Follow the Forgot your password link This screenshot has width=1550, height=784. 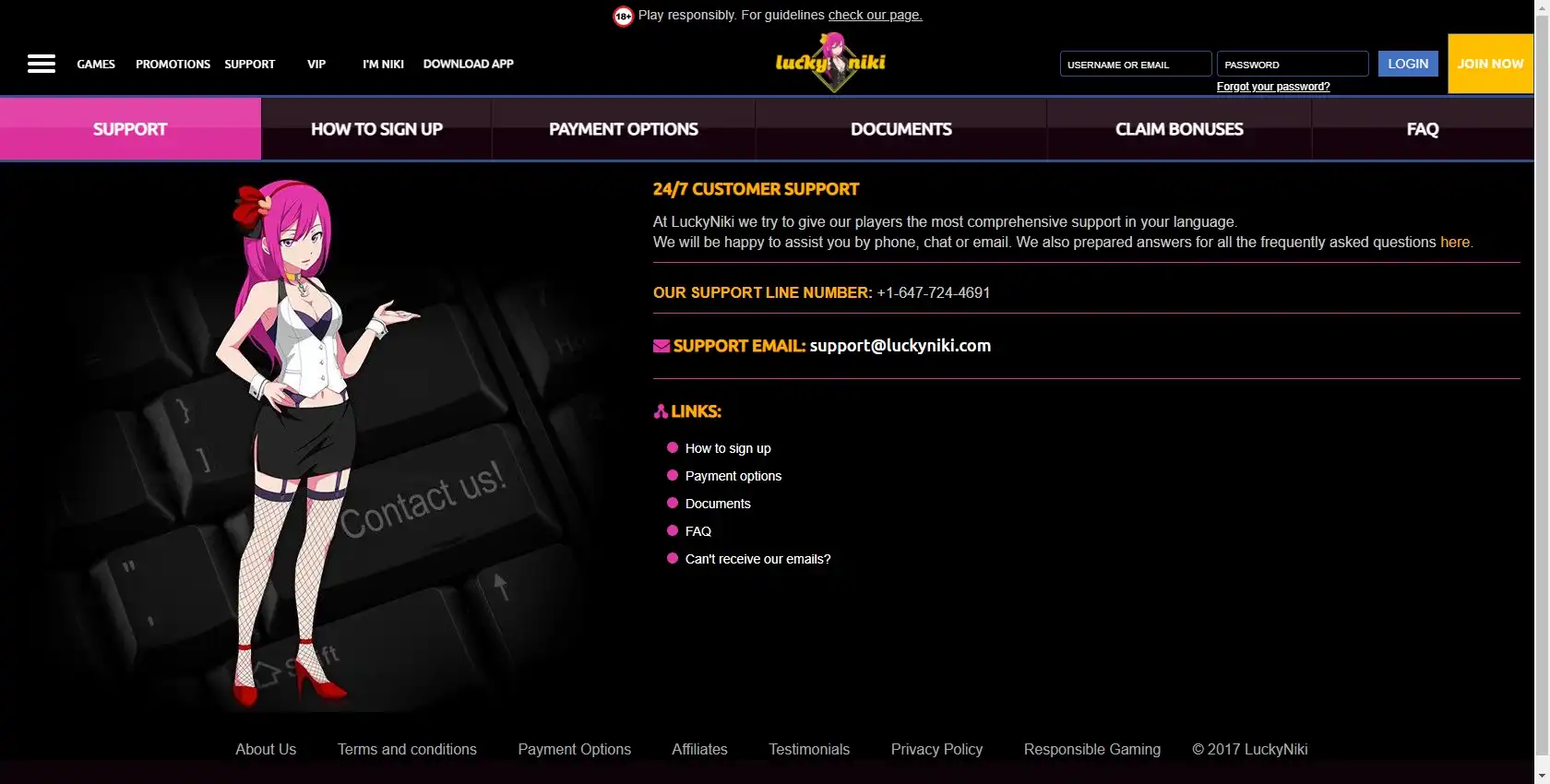[1273, 87]
